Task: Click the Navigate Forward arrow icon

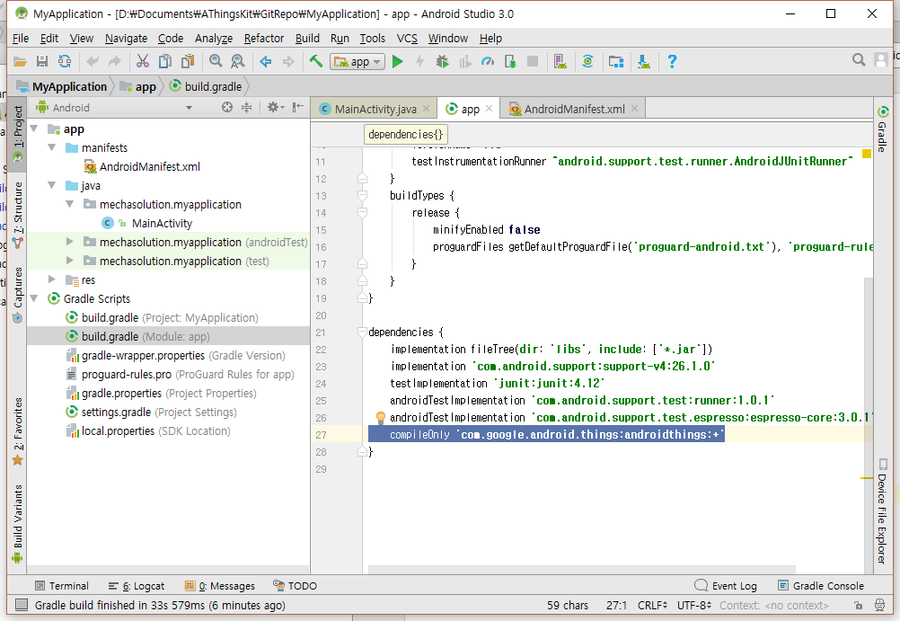Action: pos(288,61)
